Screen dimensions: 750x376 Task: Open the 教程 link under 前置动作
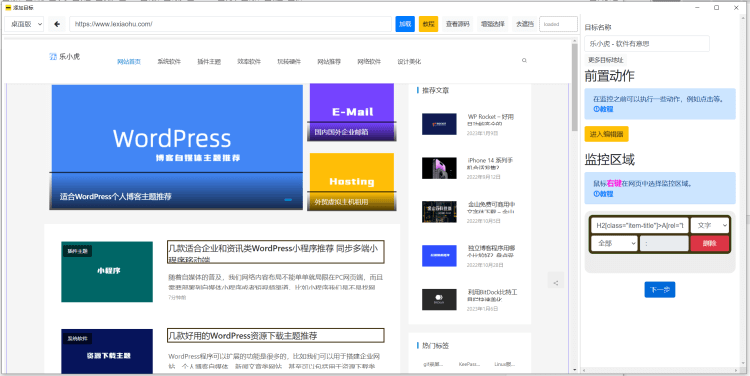pos(604,109)
